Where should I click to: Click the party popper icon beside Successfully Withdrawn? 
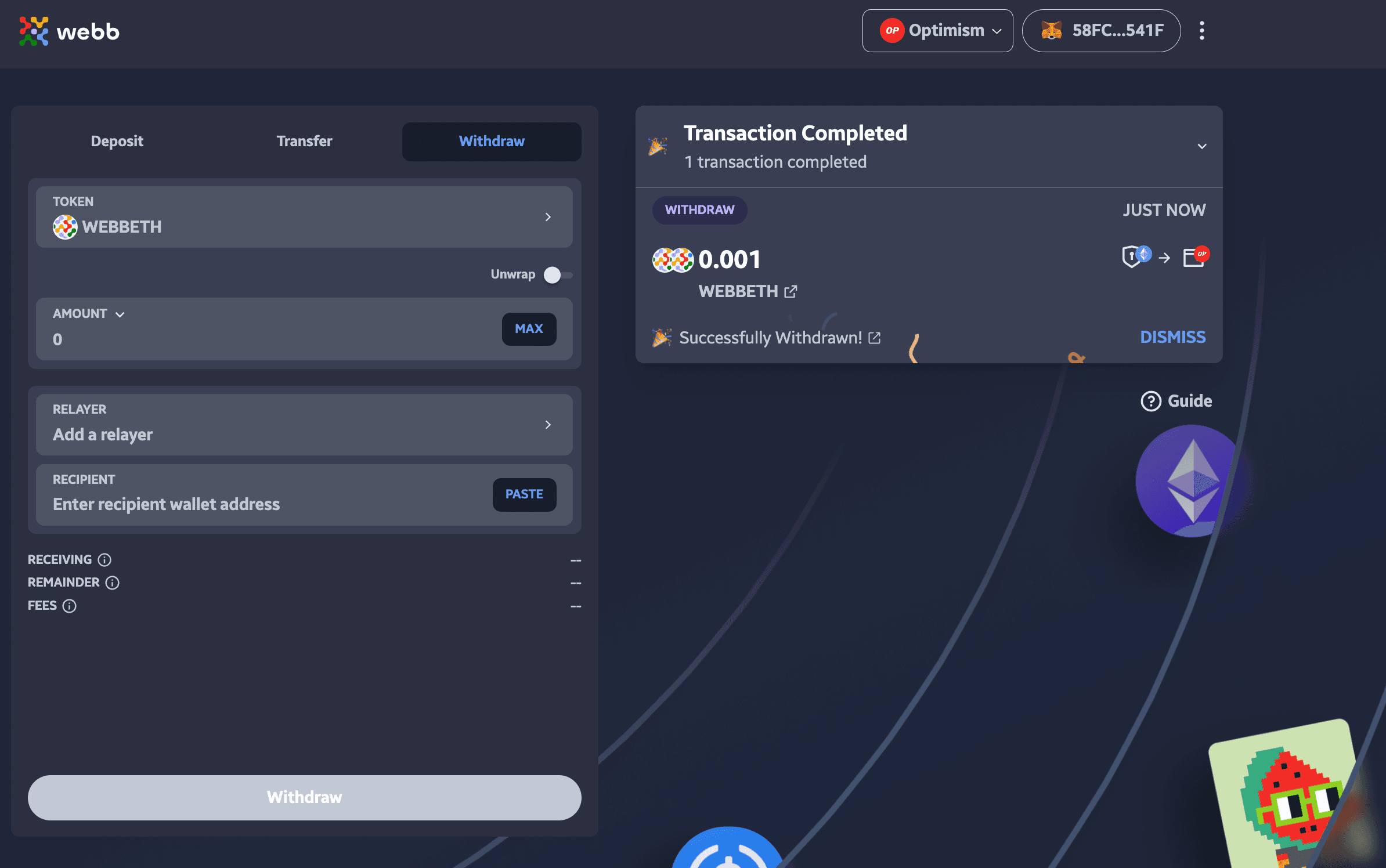tap(662, 338)
